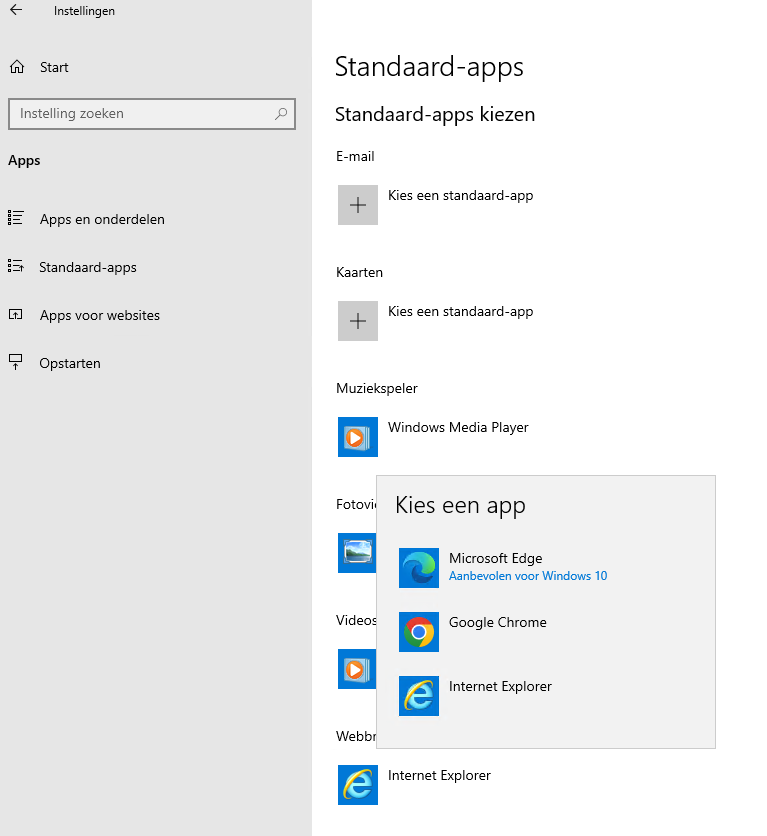Choose a default app for Kaarten label
The width and height of the screenshot is (767, 836).
pyautogui.click(x=461, y=312)
